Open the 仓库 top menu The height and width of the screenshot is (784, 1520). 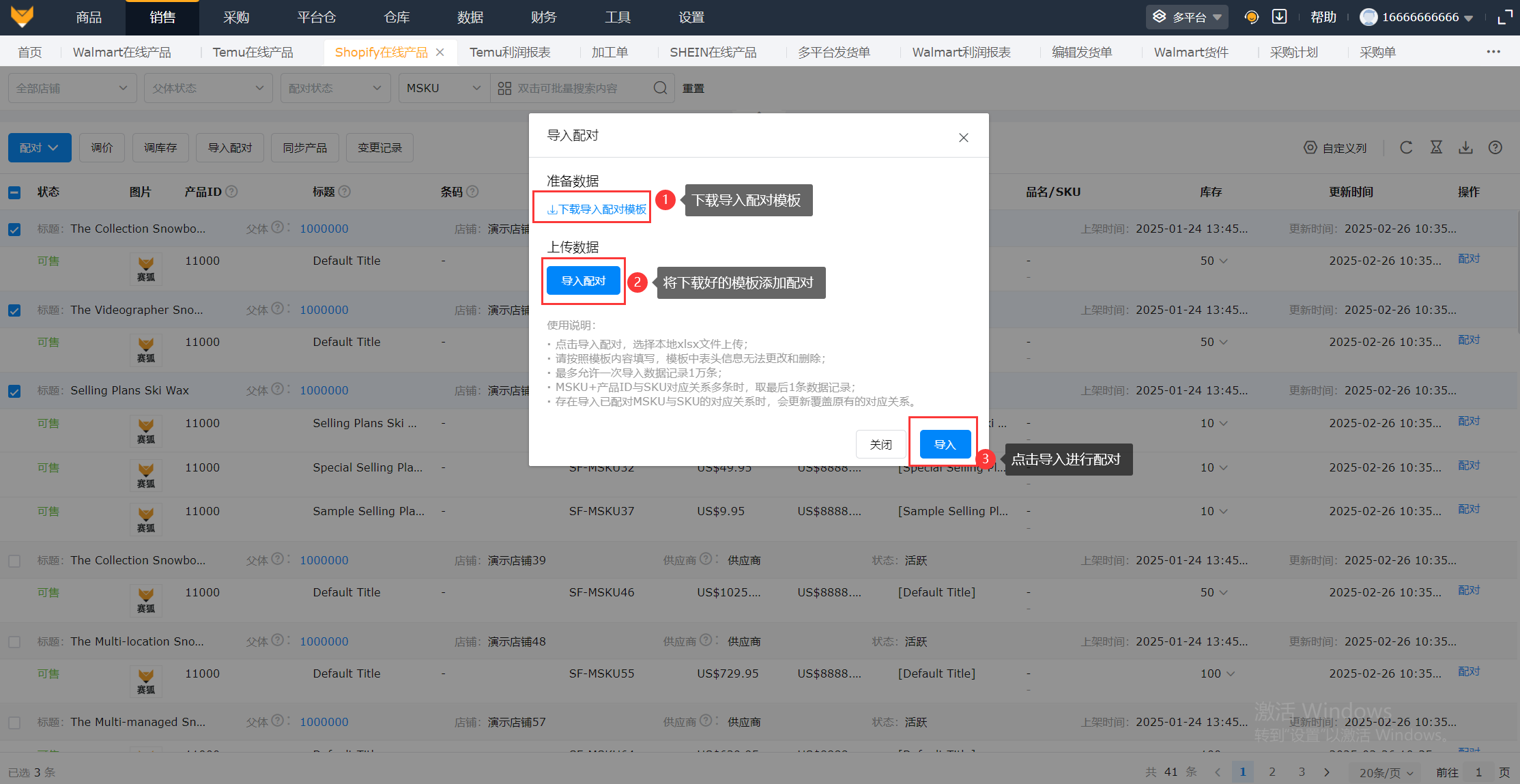(397, 17)
